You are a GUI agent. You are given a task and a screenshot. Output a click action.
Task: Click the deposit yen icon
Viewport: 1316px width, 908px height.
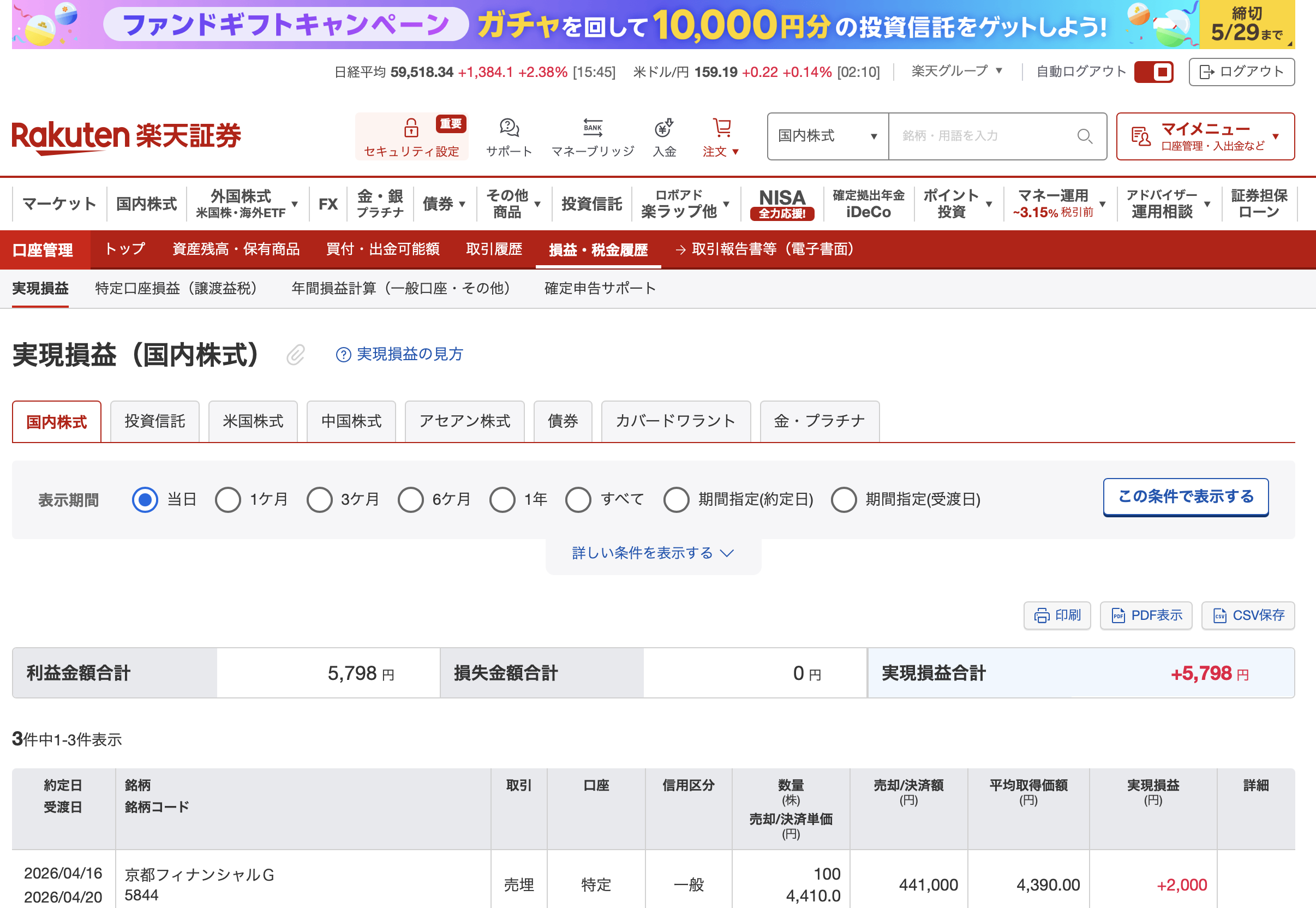pos(663,128)
